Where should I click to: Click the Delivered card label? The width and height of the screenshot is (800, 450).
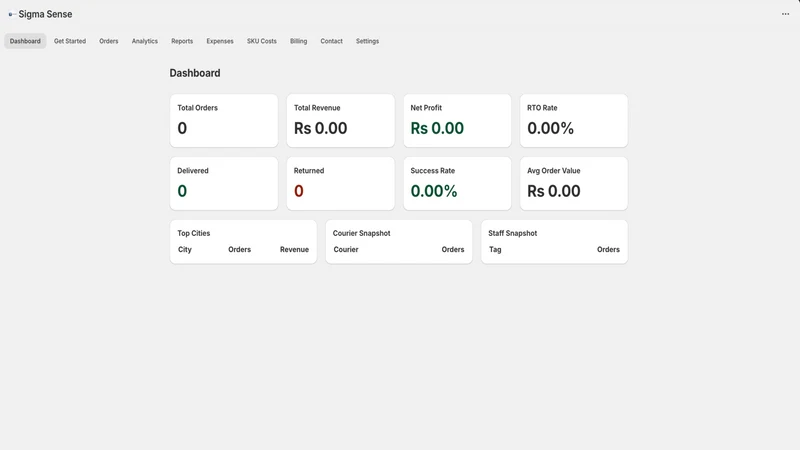193,170
